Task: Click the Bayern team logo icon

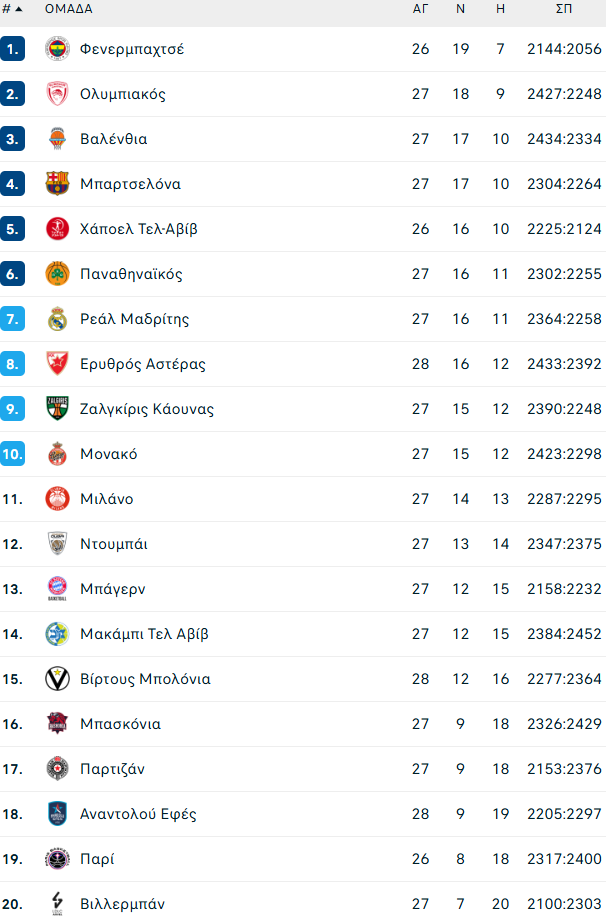Action: 57,589
